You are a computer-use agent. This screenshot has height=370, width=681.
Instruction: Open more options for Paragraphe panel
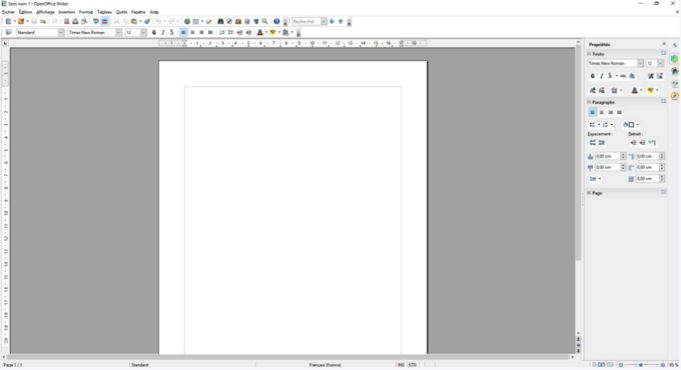pos(663,101)
